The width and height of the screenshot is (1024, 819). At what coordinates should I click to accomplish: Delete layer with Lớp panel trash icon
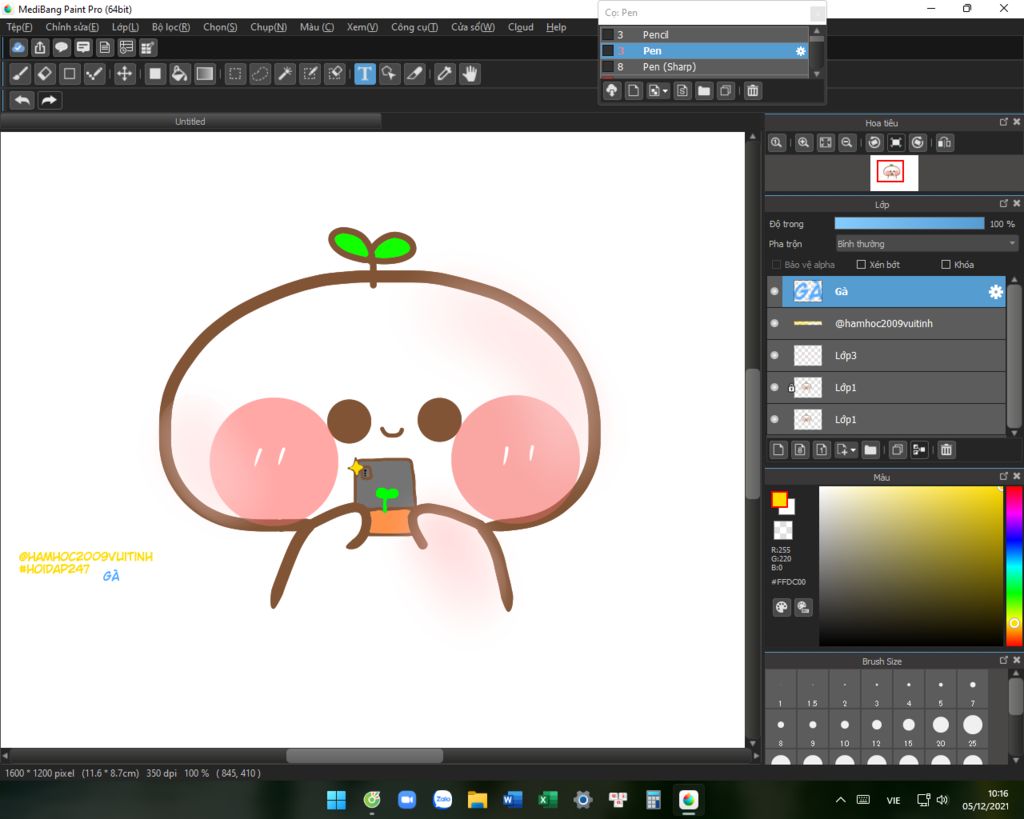[x=946, y=449]
